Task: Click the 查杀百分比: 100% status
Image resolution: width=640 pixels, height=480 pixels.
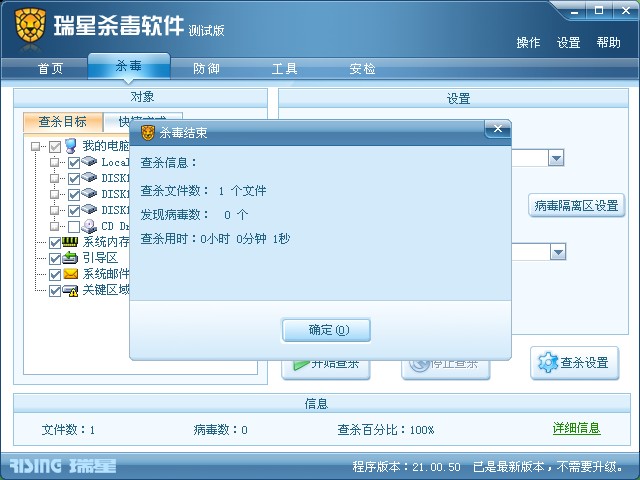Action: (386, 430)
